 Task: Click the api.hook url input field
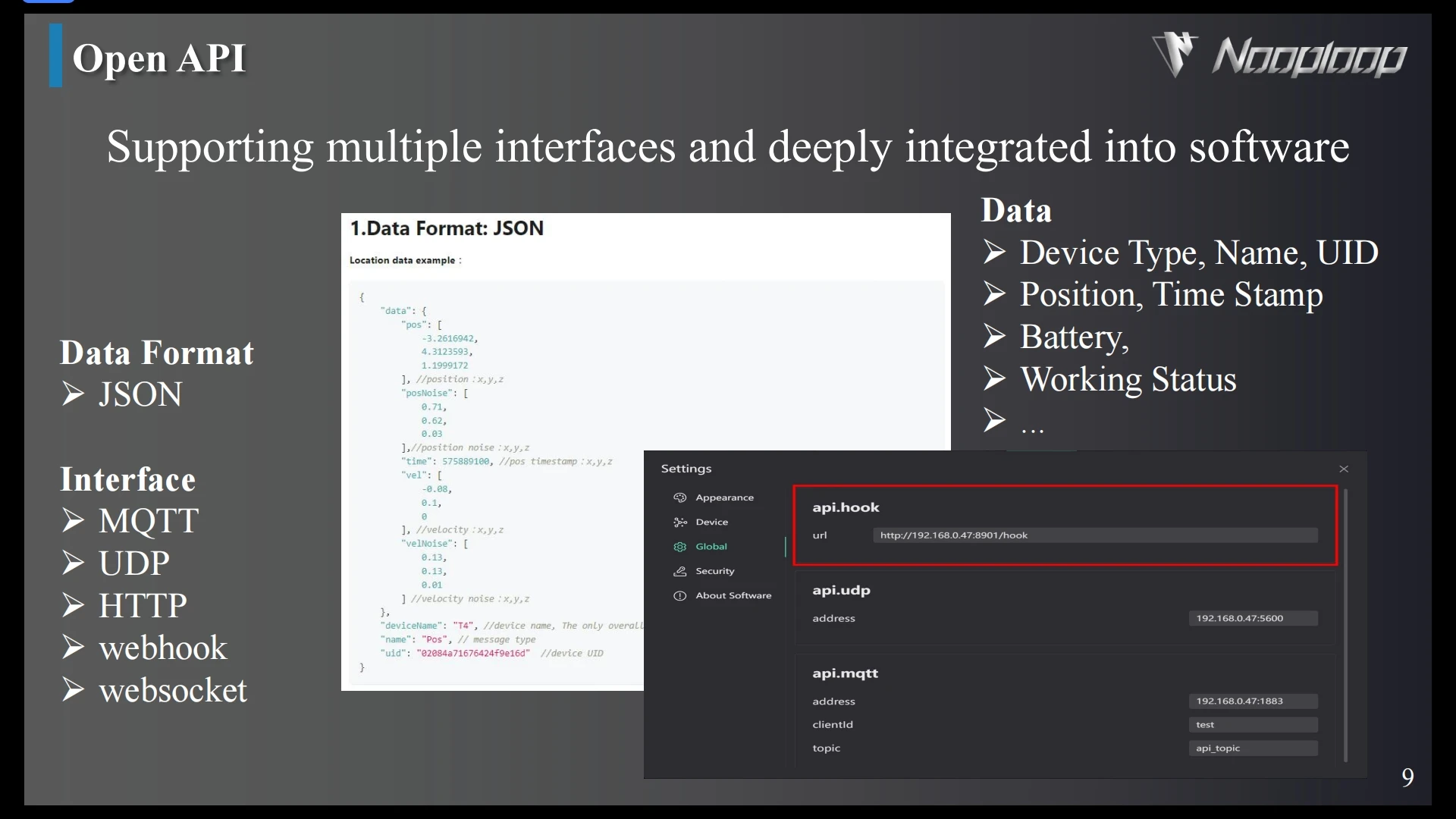1094,535
